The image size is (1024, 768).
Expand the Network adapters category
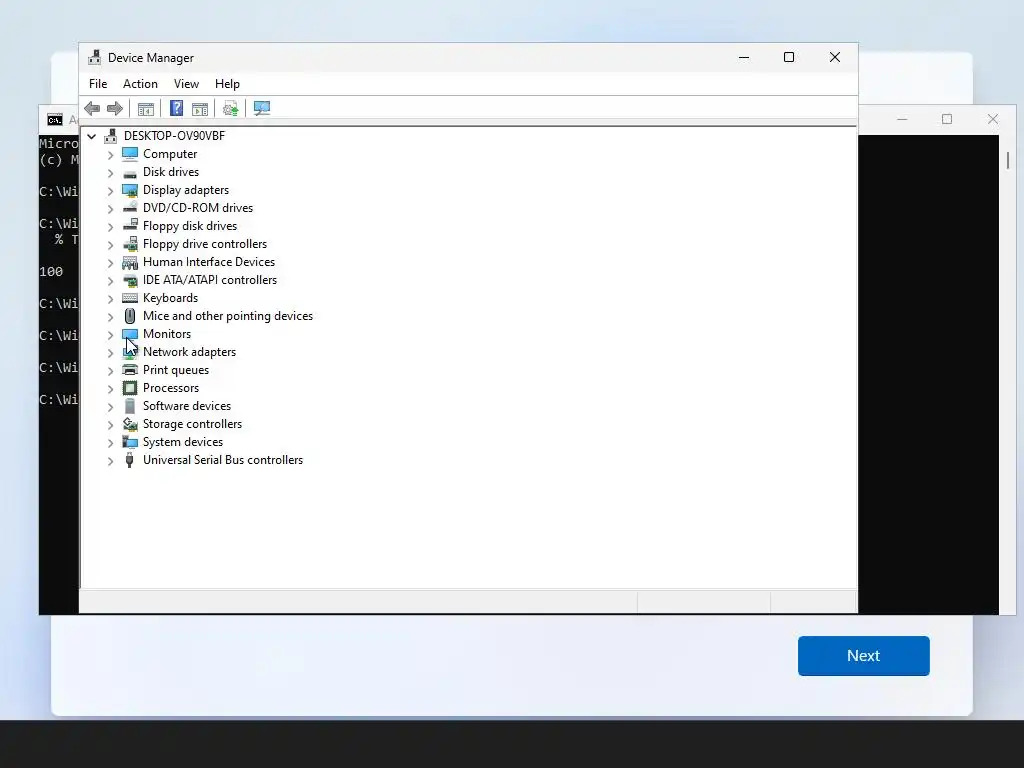(x=110, y=353)
